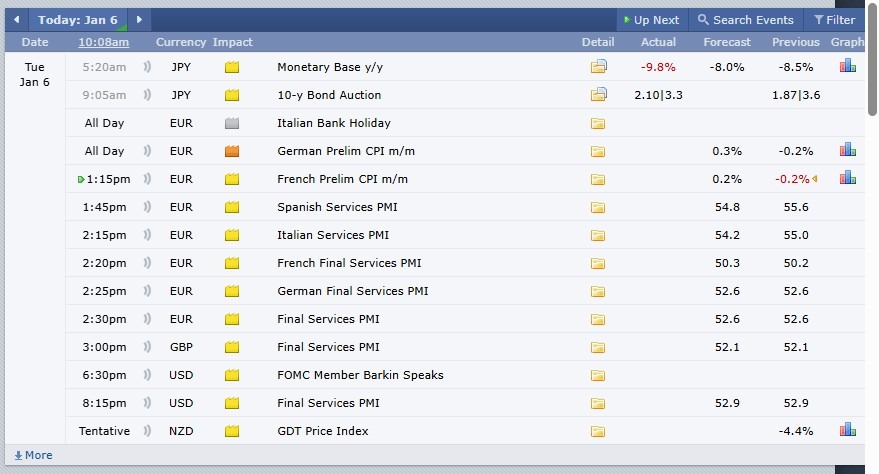
Task: Open detail folder for Italian Bank Holiday
Action: click(x=598, y=123)
